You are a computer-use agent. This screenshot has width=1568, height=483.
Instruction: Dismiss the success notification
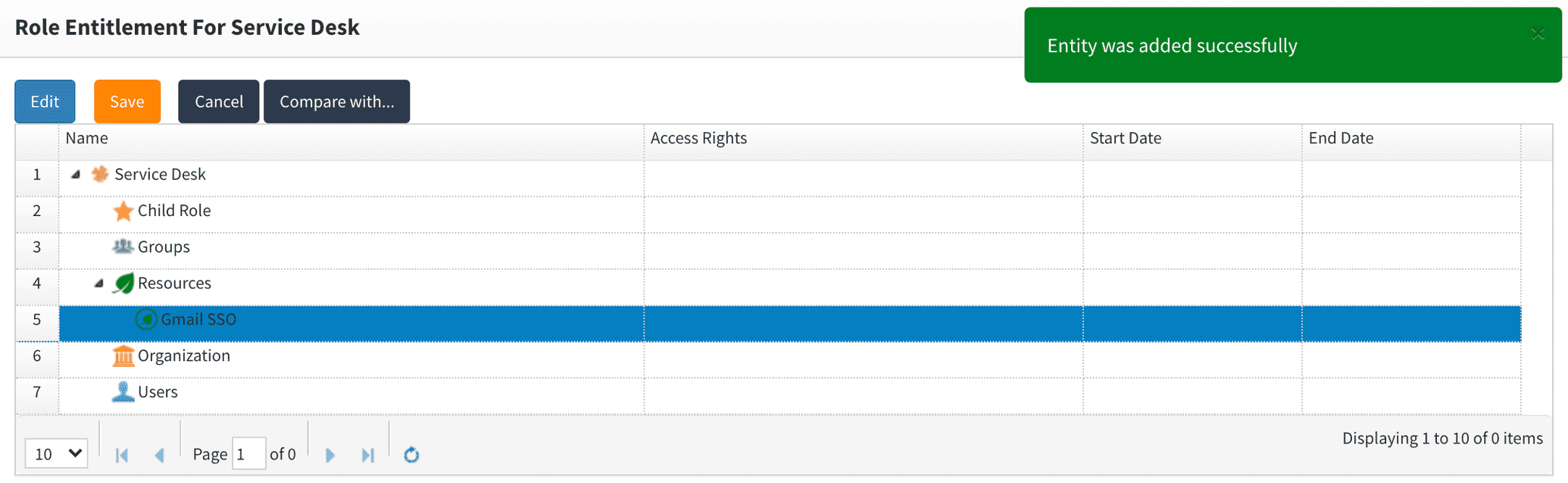(x=1537, y=33)
